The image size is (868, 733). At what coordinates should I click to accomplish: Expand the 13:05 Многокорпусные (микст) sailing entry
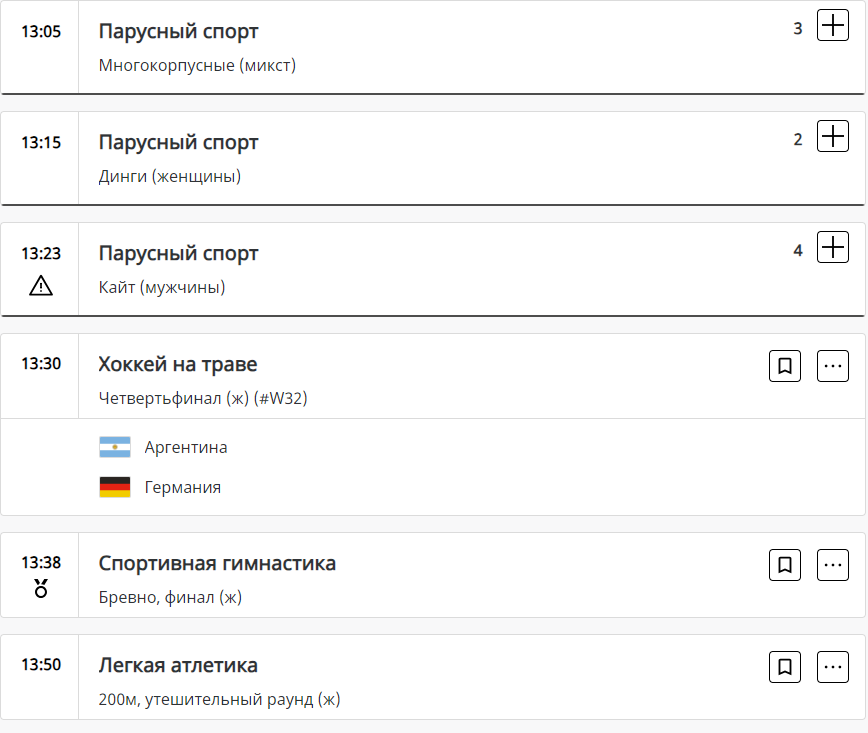tap(832, 26)
